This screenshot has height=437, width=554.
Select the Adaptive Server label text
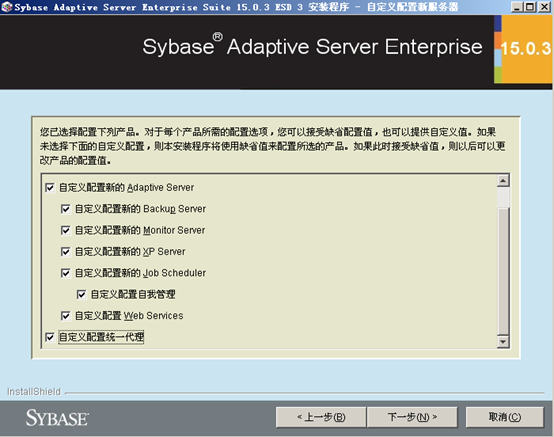pos(126,188)
